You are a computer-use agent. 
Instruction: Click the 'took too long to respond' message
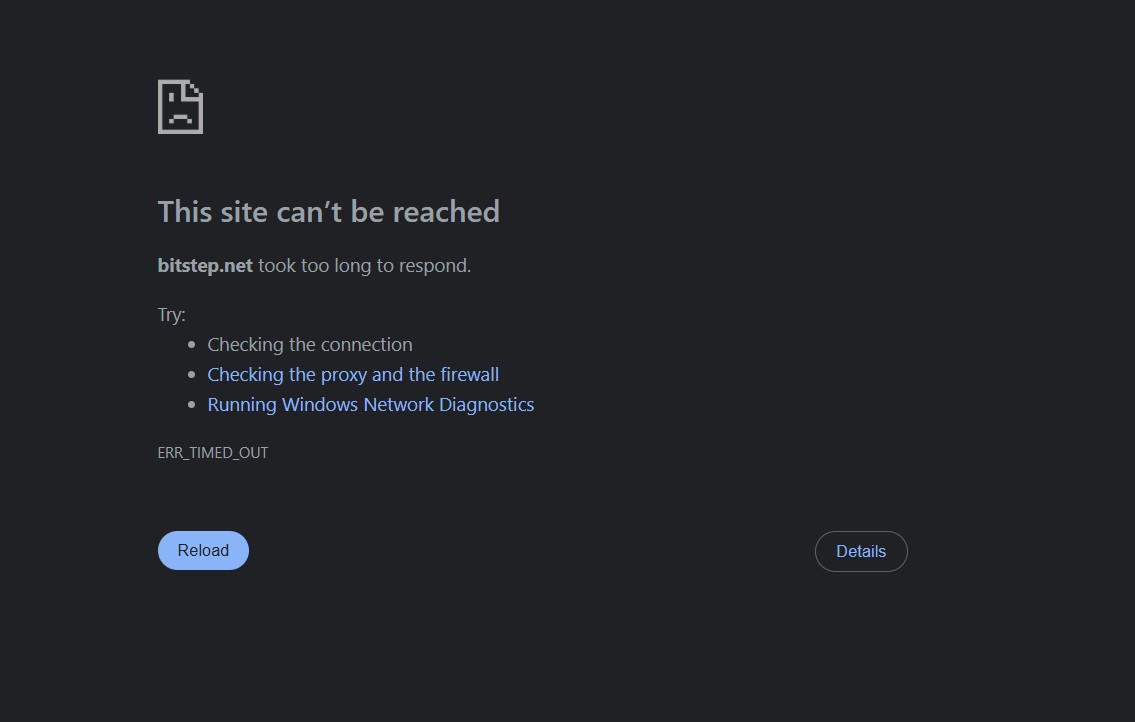[x=364, y=265]
